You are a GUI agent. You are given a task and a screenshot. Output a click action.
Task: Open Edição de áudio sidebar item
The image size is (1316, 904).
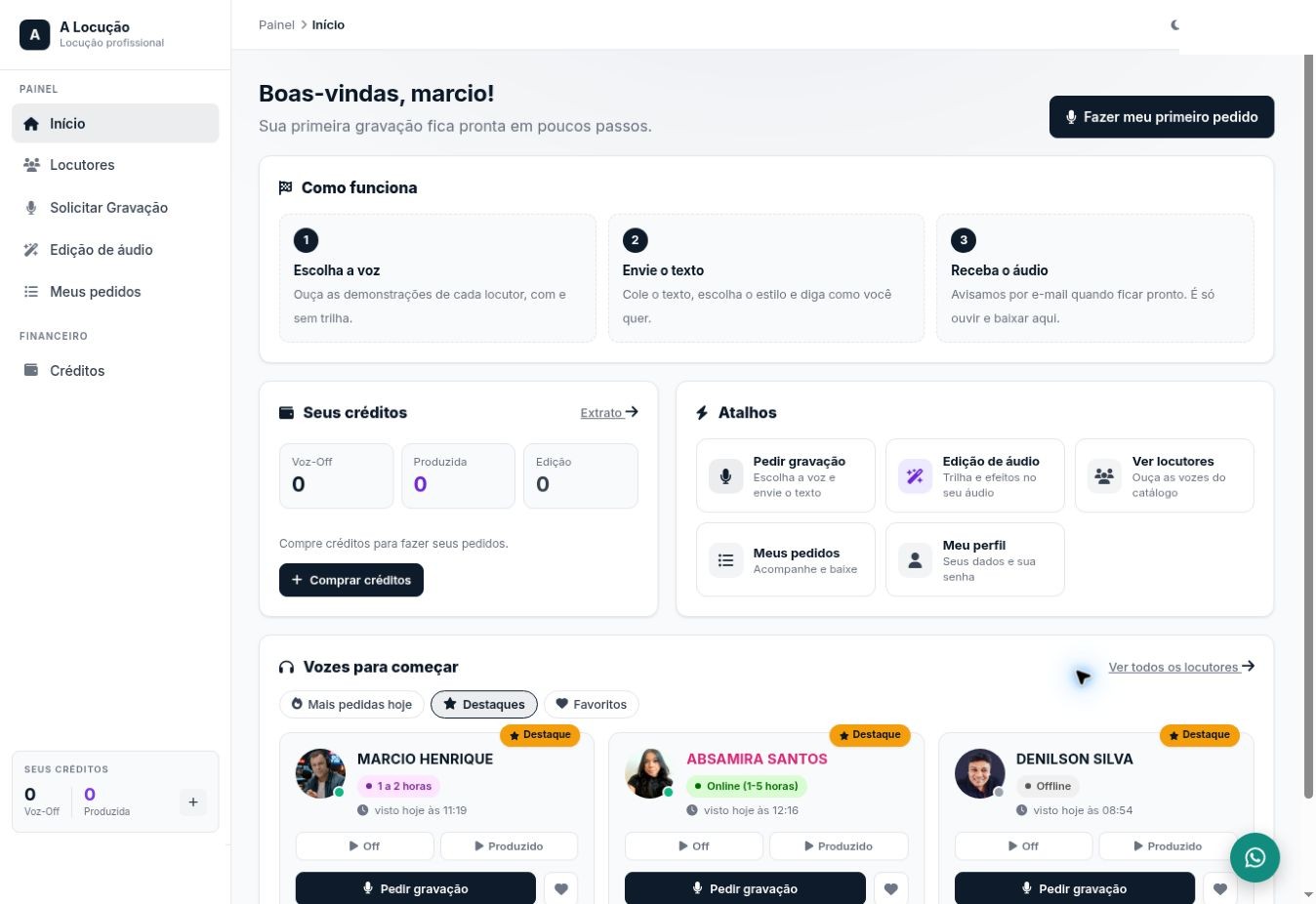pyautogui.click(x=115, y=249)
